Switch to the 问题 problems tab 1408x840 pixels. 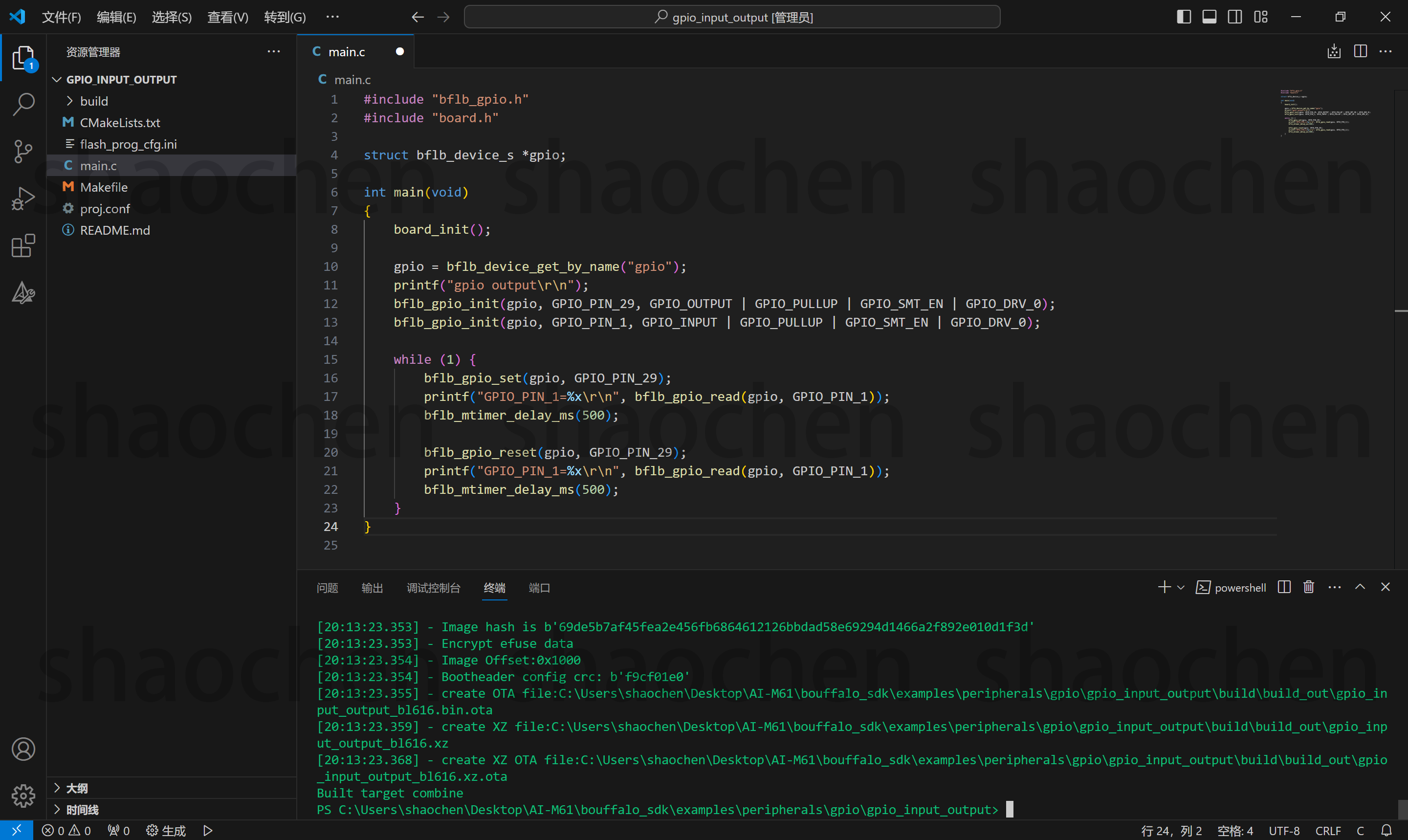tap(327, 588)
